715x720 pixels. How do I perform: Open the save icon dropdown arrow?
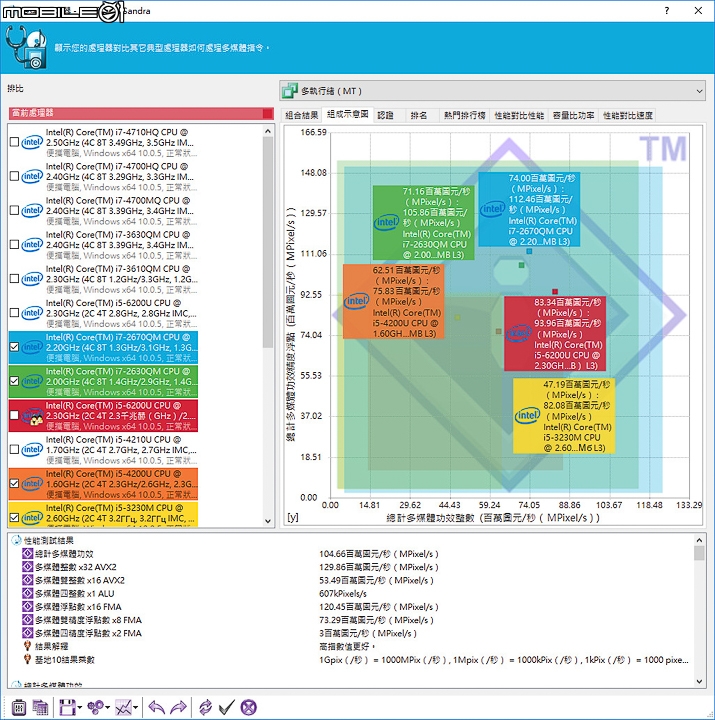(80, 708)
